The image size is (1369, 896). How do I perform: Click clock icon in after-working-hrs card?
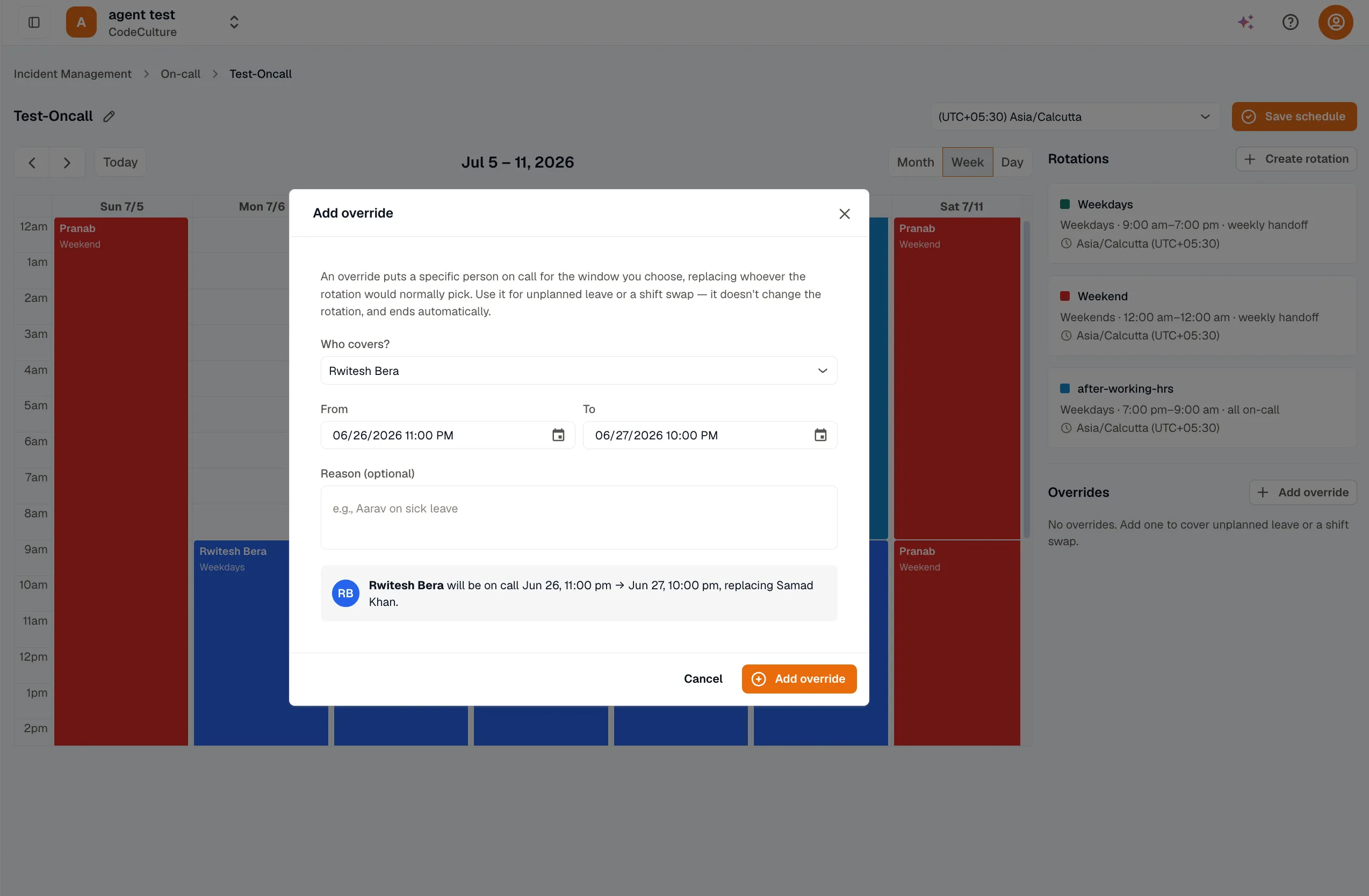[1066, 428]
